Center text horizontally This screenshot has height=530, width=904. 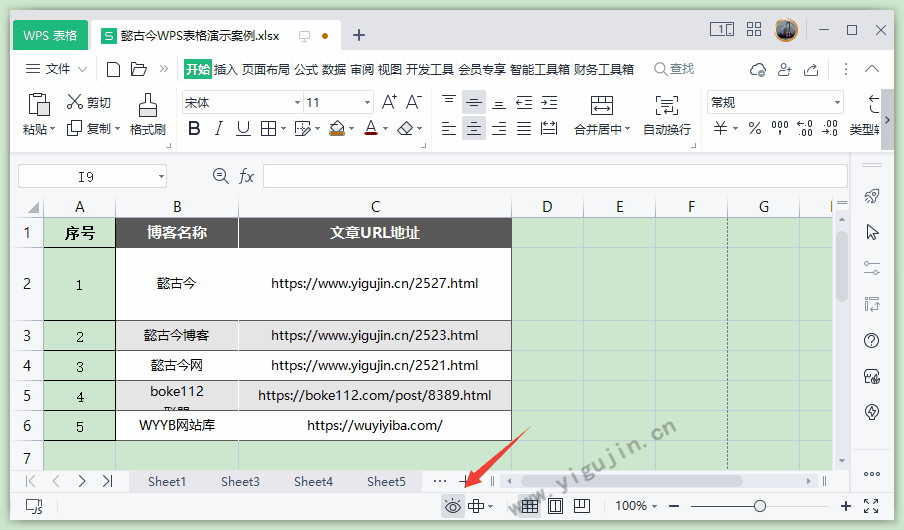click(474, 128)
